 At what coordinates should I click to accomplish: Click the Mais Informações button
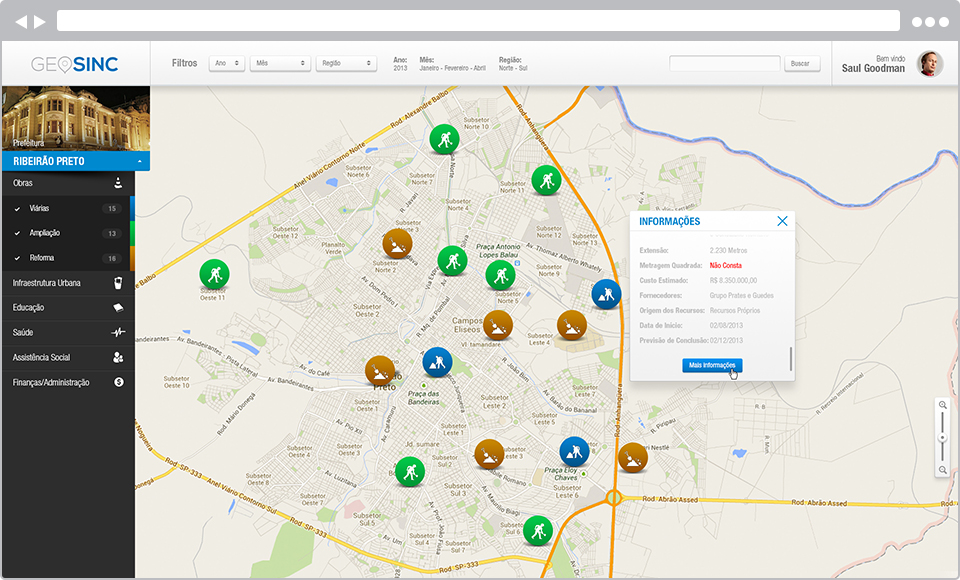712,366
